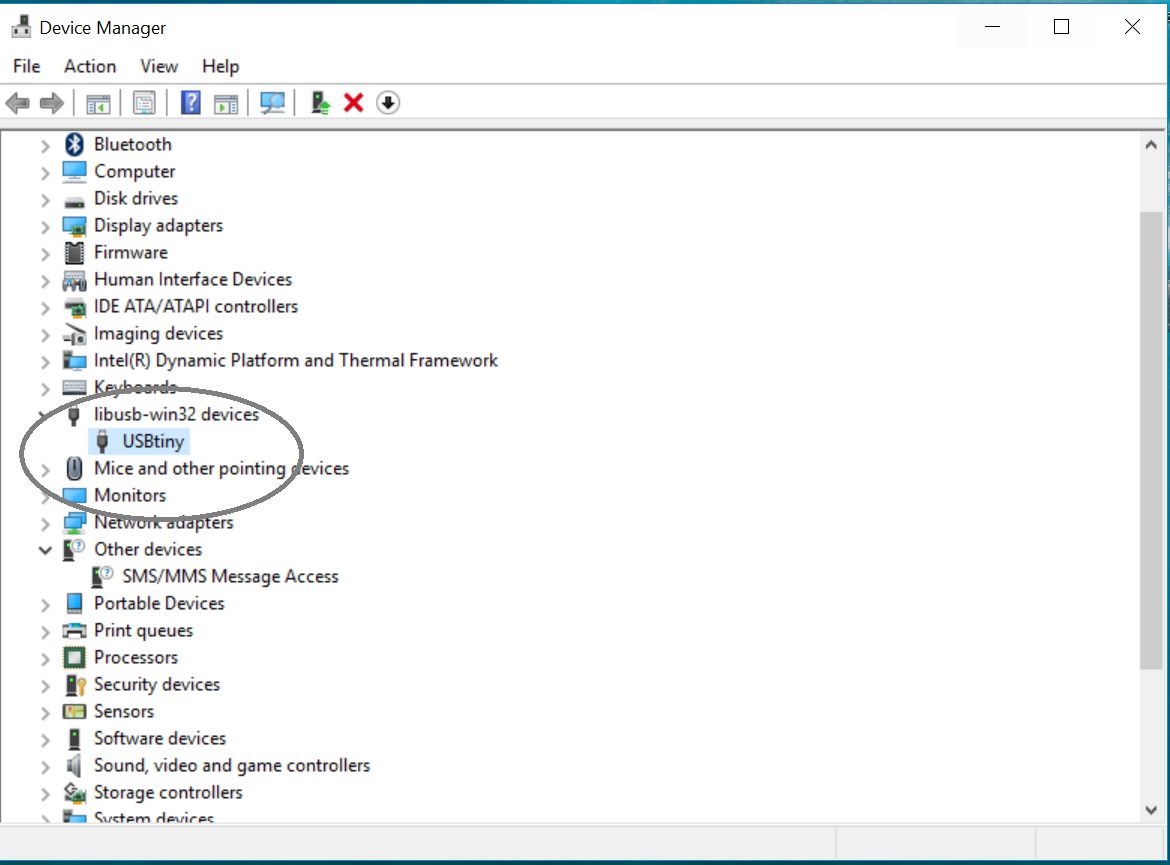Close the Device Manager window
Viewport: 1170px width, 865px height.
[x=1132, y=27]
